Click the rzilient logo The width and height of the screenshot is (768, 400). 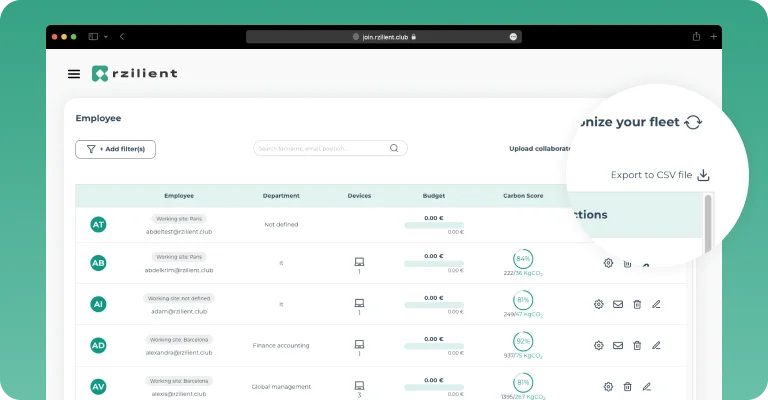click(x=135, y=73)
